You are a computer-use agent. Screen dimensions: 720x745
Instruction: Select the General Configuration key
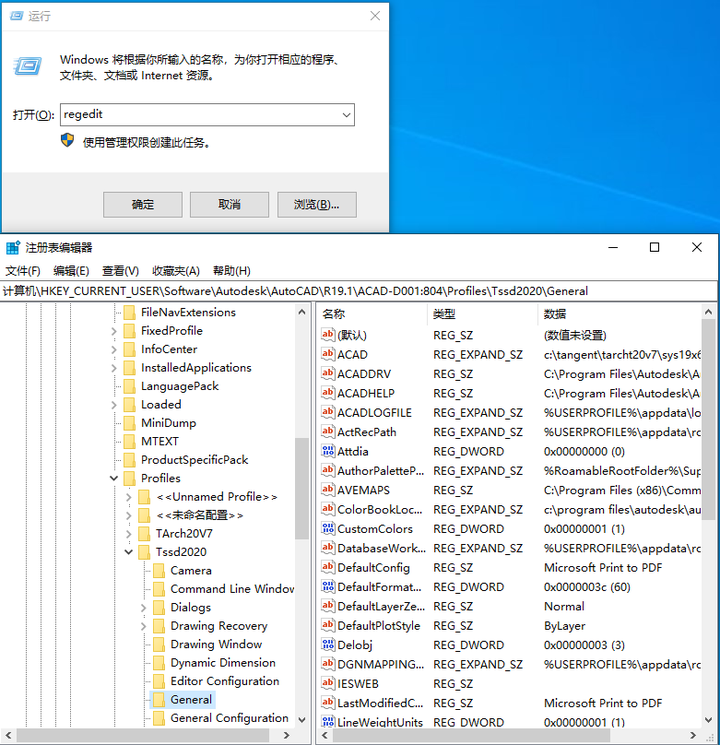point(230,718)
